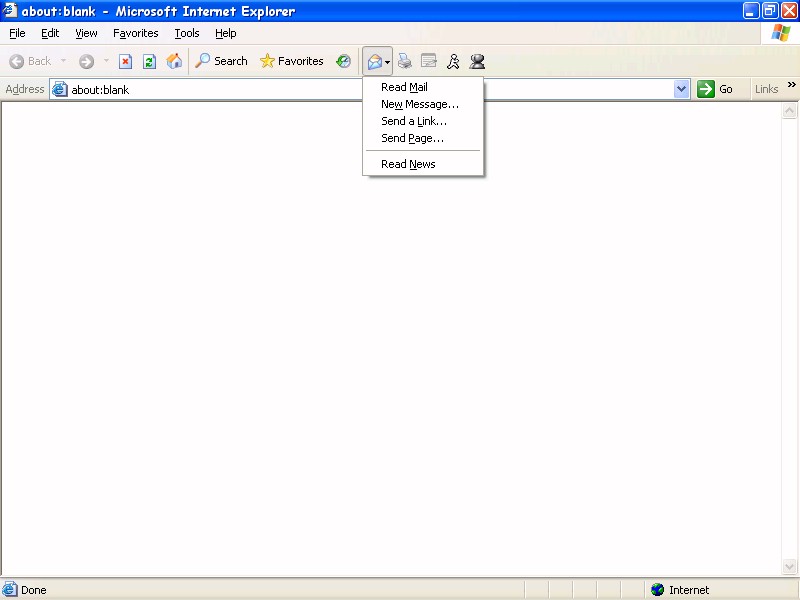Click the Done status text

[x=34, y=590]
